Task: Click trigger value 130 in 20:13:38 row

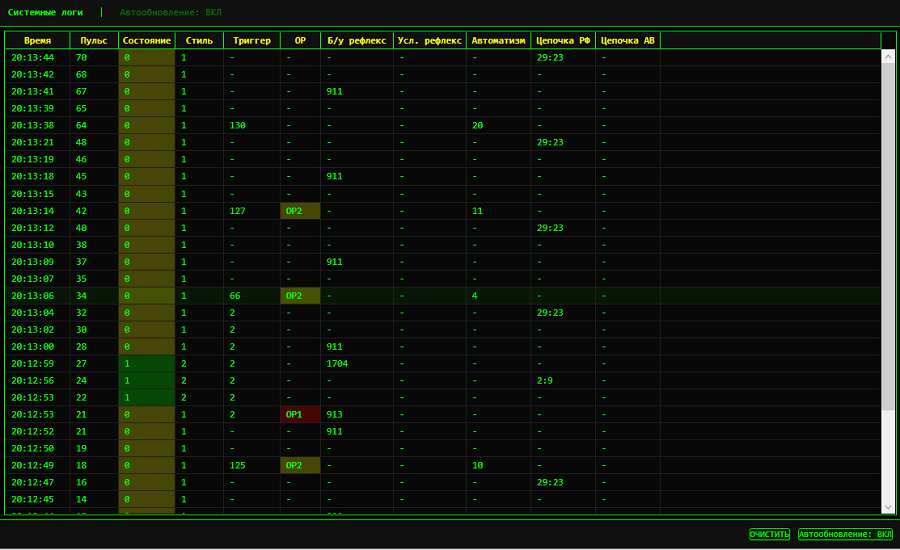Action: (x=237, y=125)
